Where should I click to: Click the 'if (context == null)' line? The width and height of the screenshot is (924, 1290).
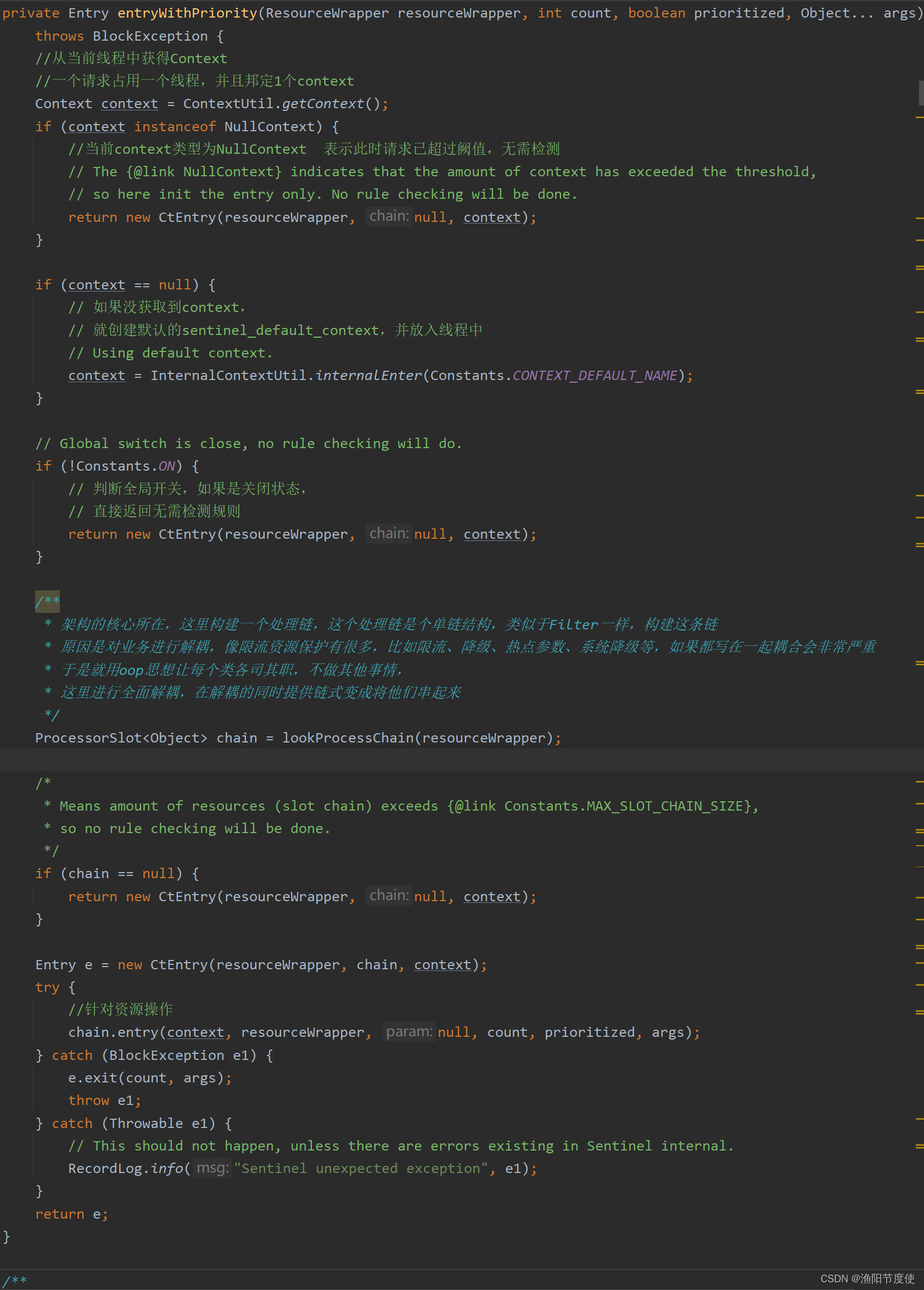(125, 285)
